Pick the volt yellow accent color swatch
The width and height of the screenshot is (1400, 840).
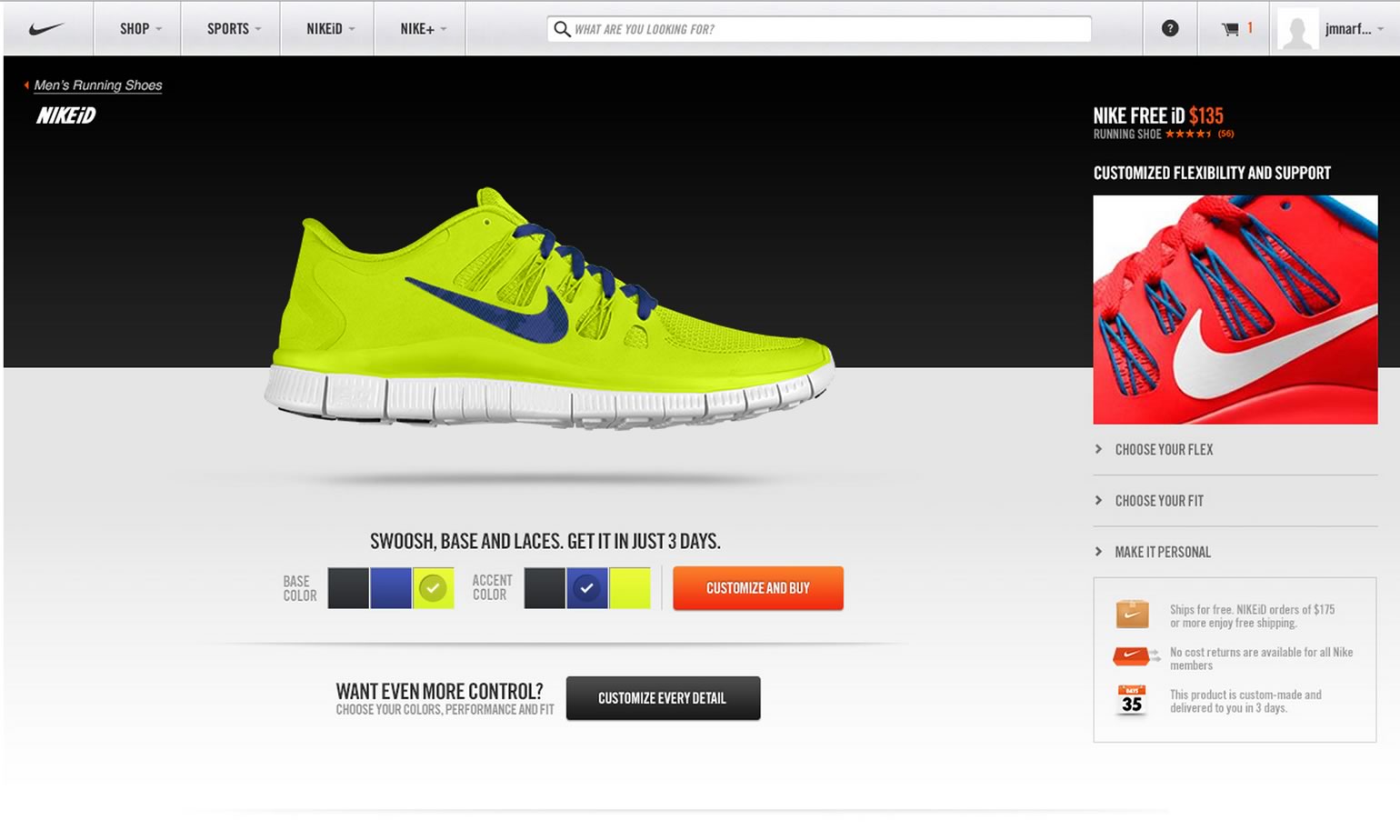tap(630, 588)
